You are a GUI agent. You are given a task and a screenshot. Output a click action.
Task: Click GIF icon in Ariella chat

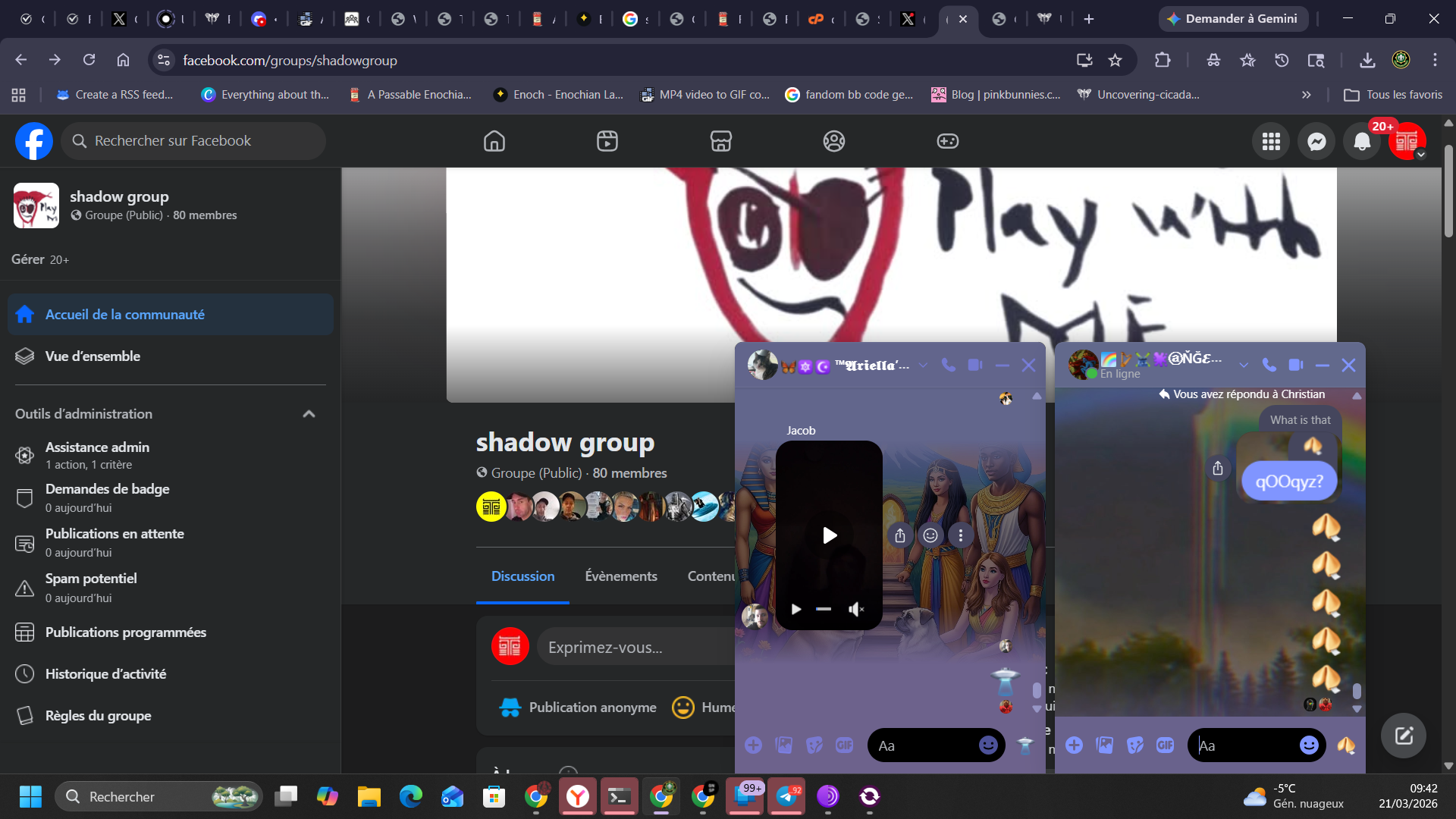[844, 745]
